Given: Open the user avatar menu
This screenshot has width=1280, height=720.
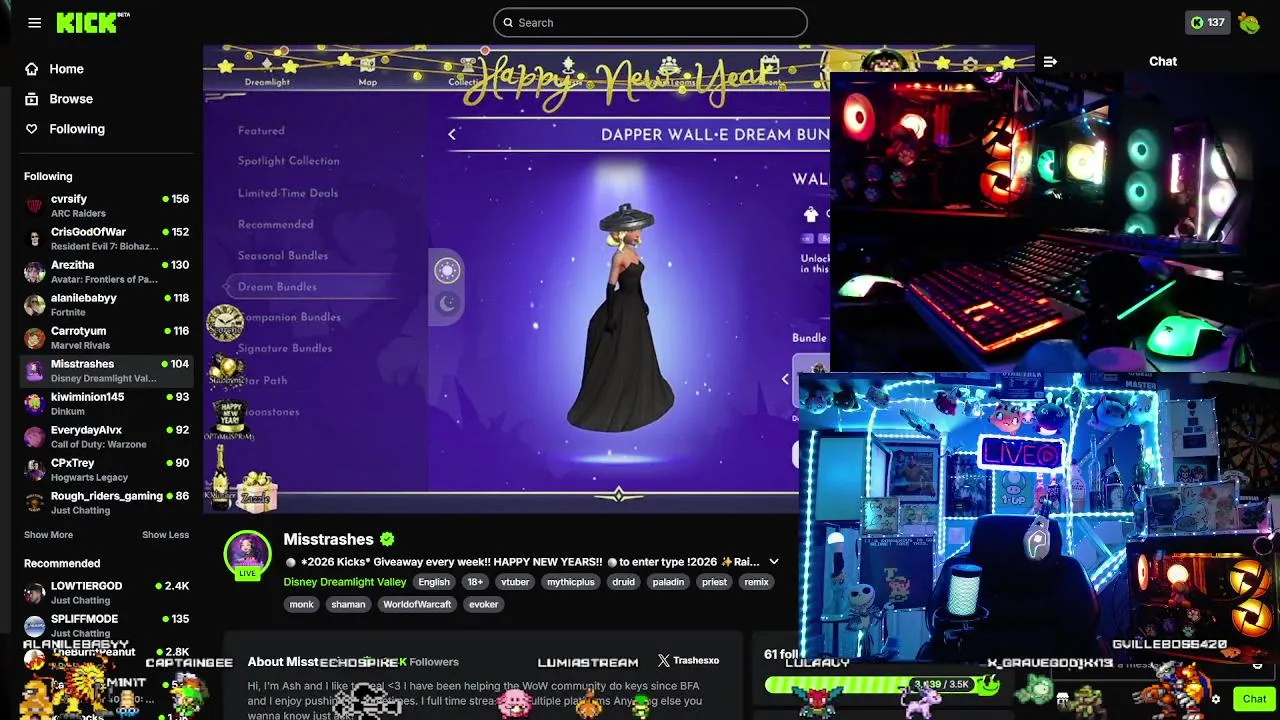Looking at the screenshot, I should 1249,22.
